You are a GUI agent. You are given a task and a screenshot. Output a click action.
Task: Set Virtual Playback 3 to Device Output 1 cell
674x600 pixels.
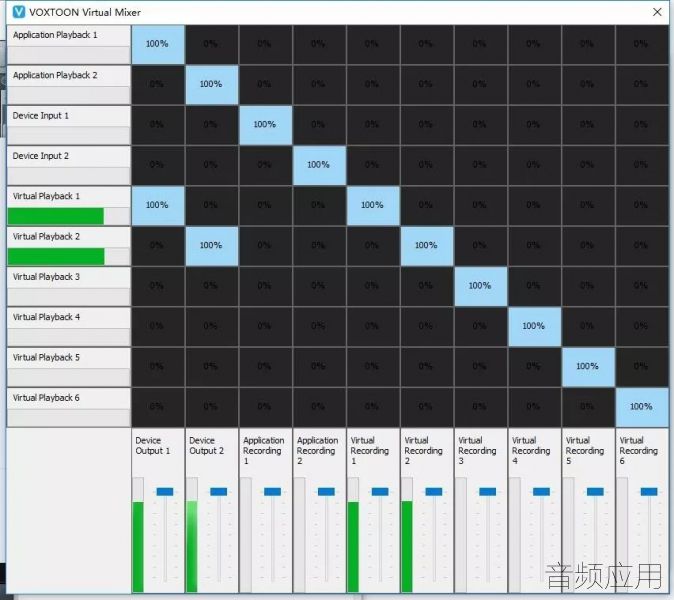(x=158, y=286)
